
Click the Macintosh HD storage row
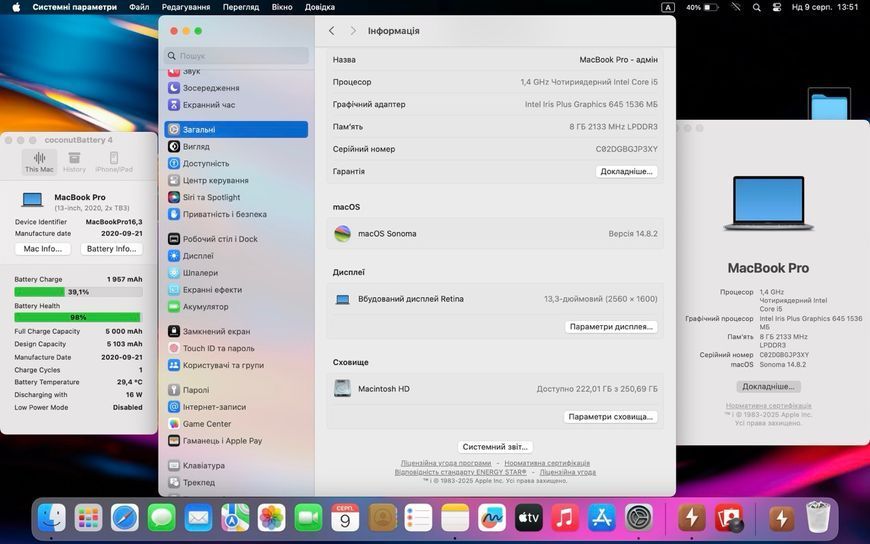(x=495, y=389)
